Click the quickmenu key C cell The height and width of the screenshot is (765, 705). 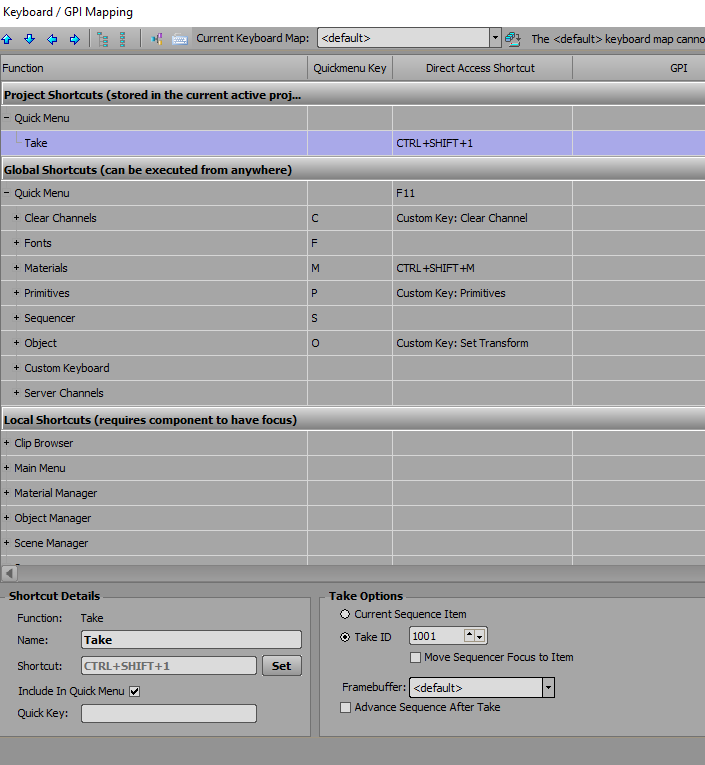coord(350,218)
